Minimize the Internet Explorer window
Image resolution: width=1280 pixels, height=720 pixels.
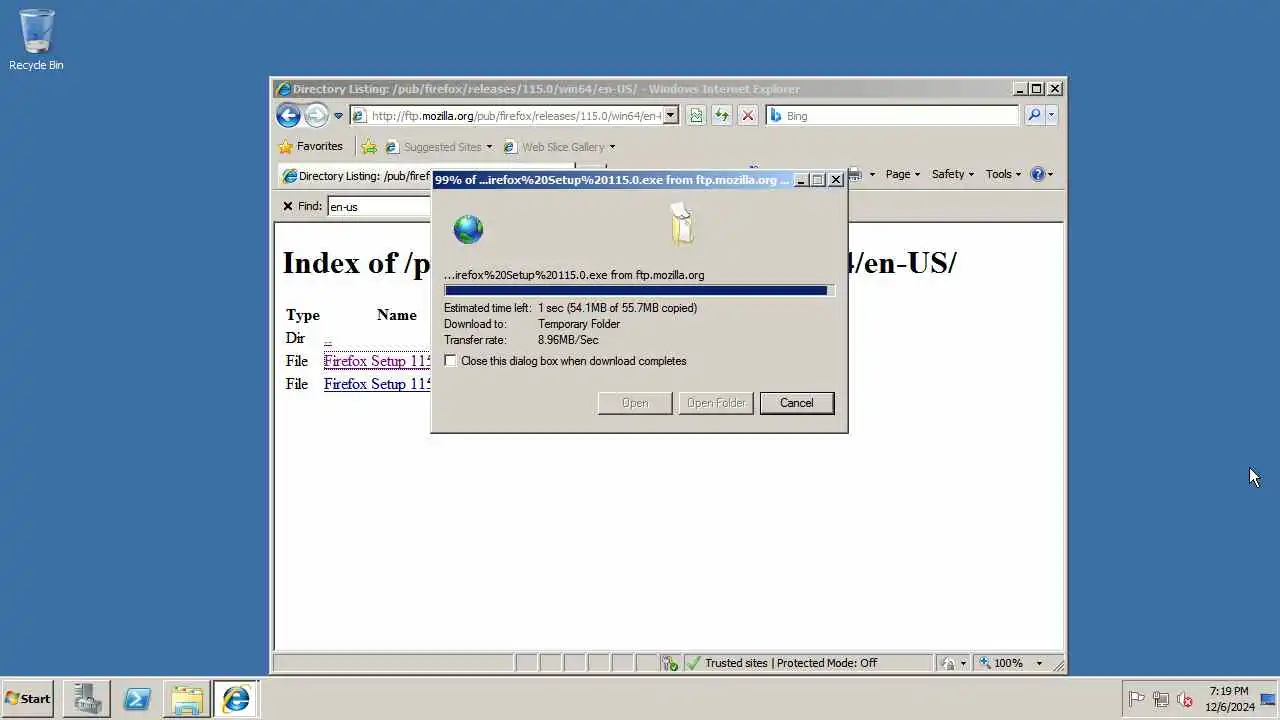click(x=1019, y=89)
